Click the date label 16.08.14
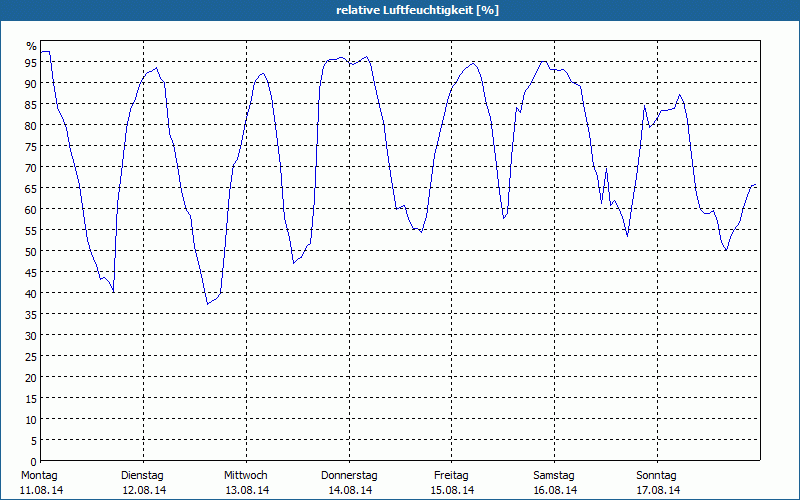The height and width of the screenshot is (500, 800). tap(555, 490)
